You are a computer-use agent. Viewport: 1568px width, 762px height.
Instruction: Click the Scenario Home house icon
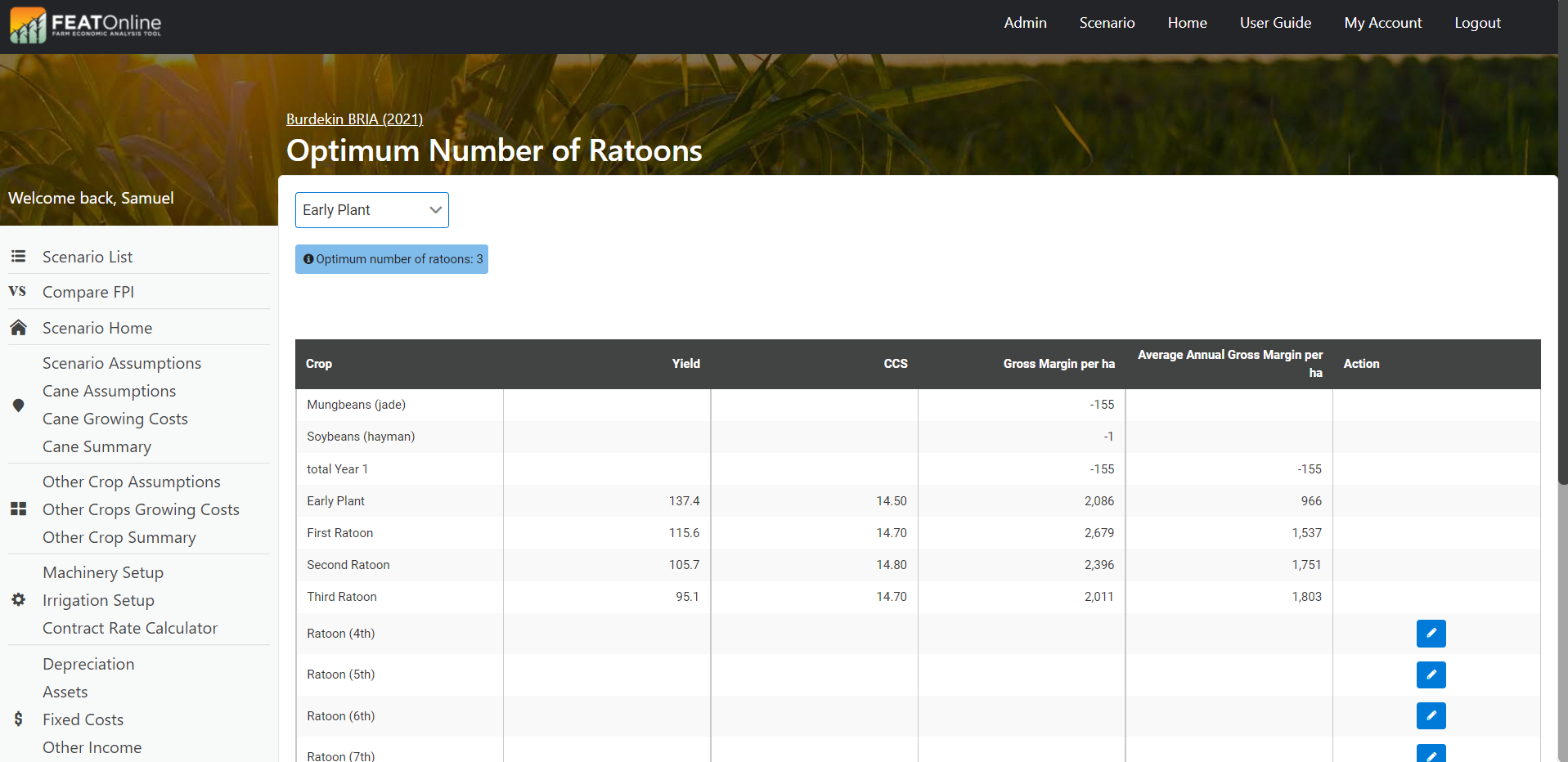(18, 328)
